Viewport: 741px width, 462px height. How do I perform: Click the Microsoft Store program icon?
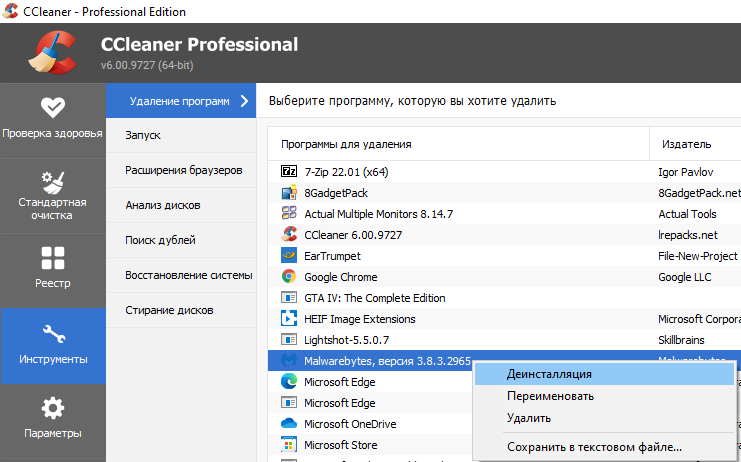click(x=289, y=445)
